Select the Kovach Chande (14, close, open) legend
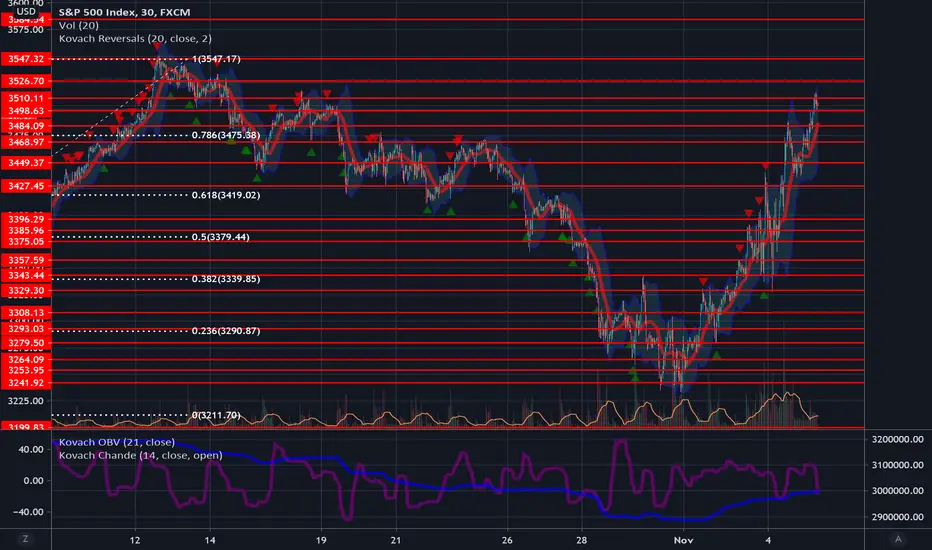932x550 pixels. coord(140,455)
